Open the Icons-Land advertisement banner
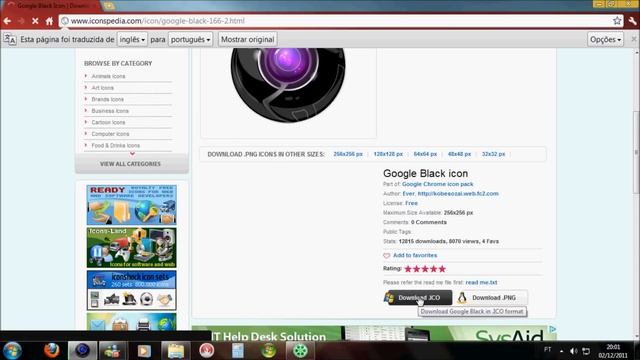640x360 pixels. [x=131, y=248]
